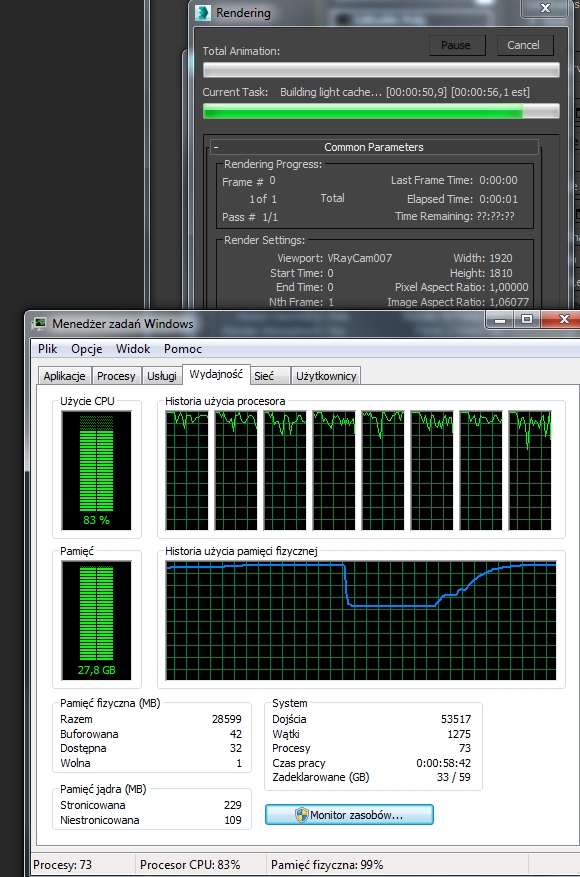The image size is (580, 877).
Task: Click the Buforowana value 42
Action: [x=235, y=734]
